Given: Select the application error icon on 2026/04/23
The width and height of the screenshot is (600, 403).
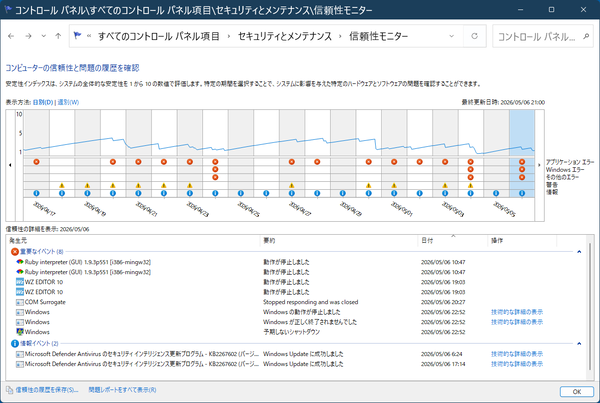Looking at the screenshot, I should (x=189, y=162).
